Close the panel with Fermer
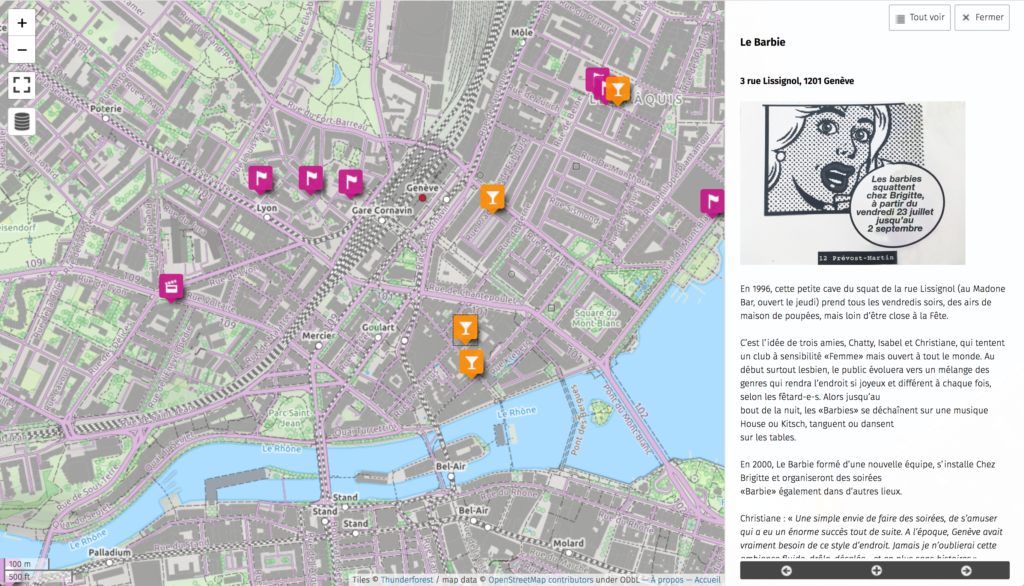 (x=982, y=18)
